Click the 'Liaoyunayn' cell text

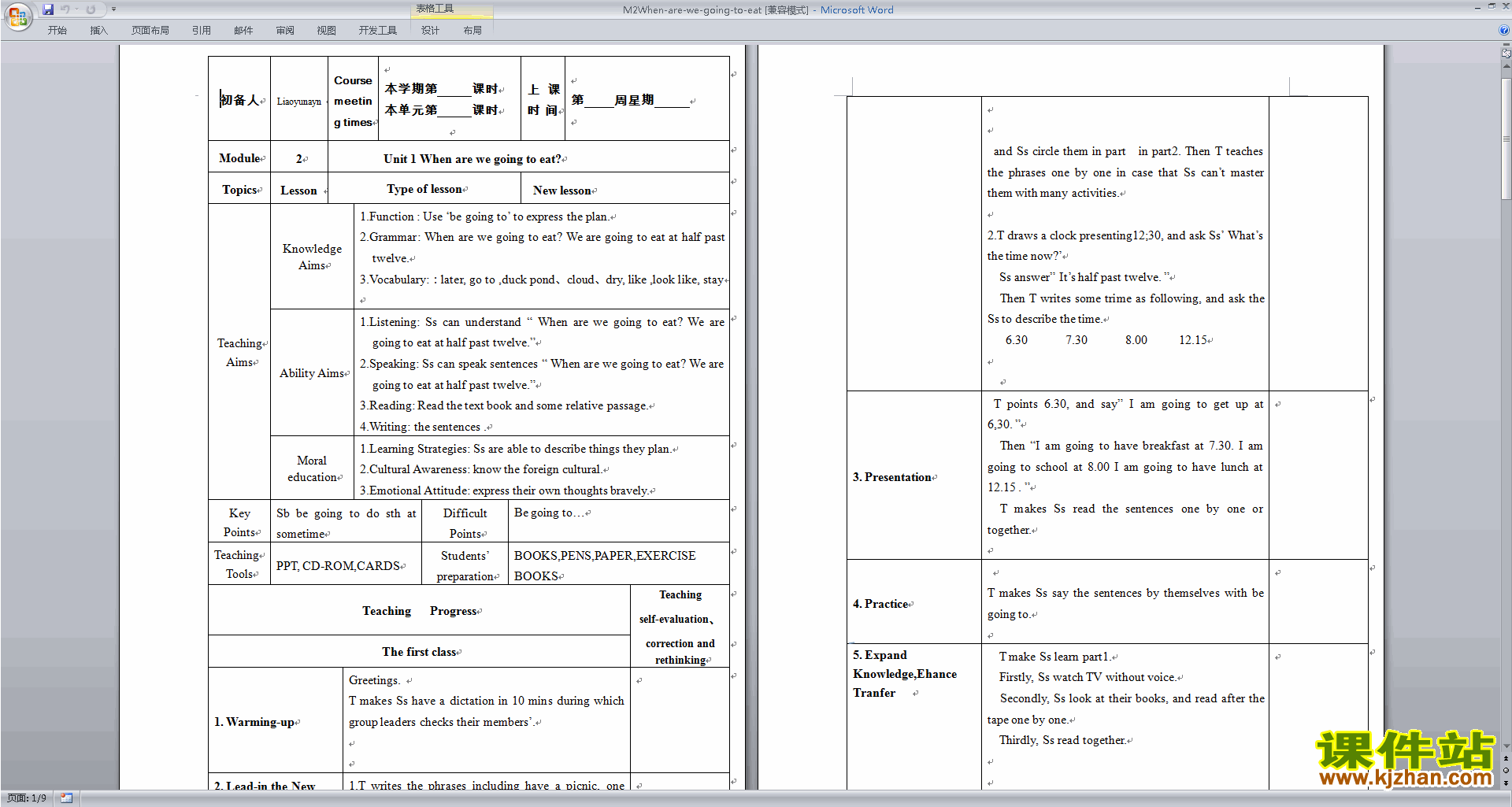pos(298,102)
